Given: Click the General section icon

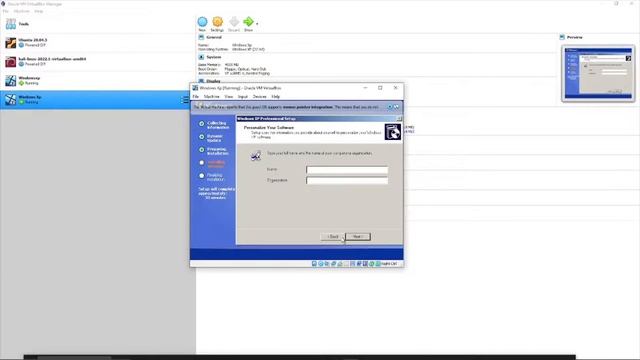Looking at the screenshot, I should click(201, 37).
